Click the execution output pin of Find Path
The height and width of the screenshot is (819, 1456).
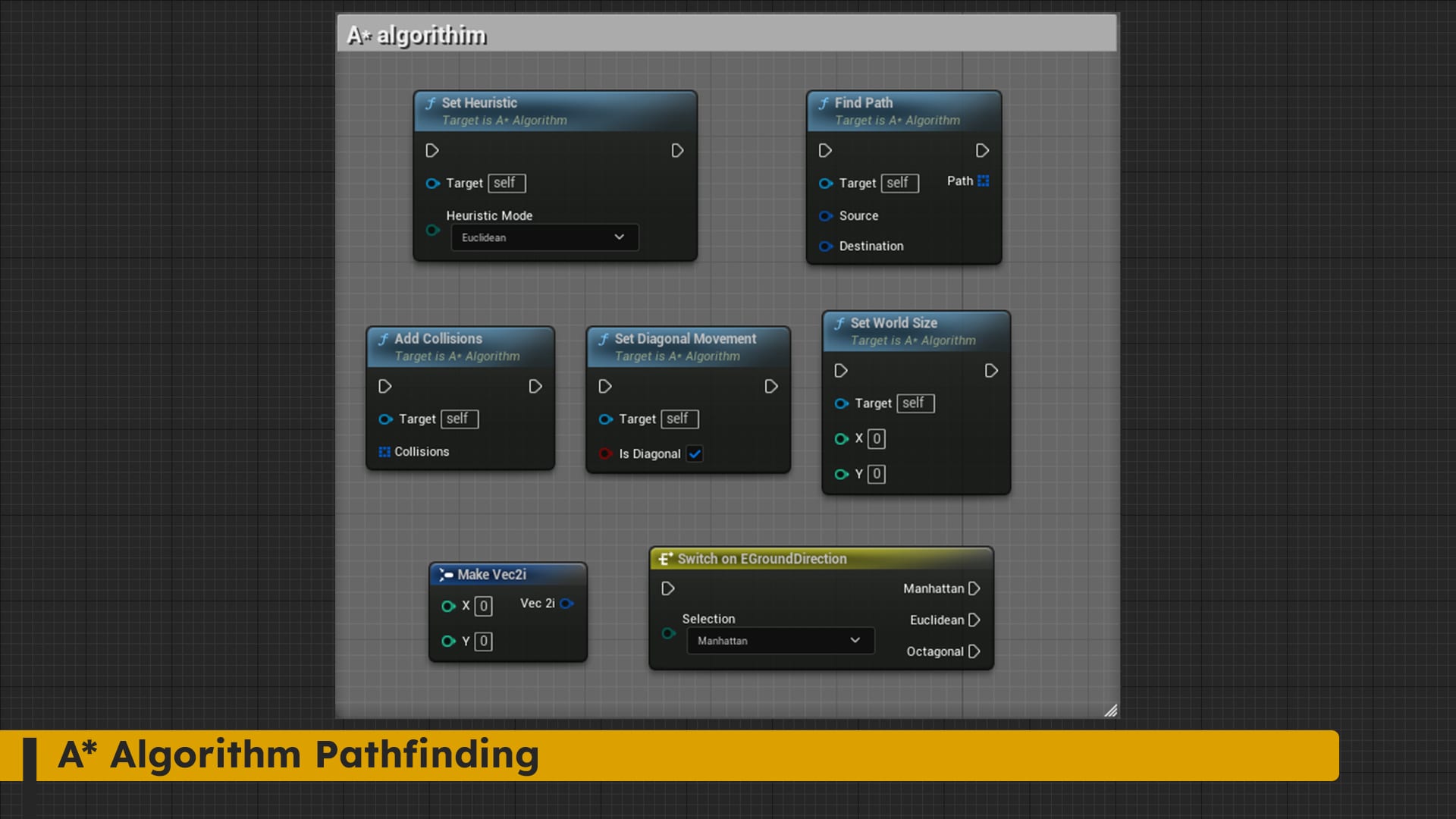[x=984, y=150]
